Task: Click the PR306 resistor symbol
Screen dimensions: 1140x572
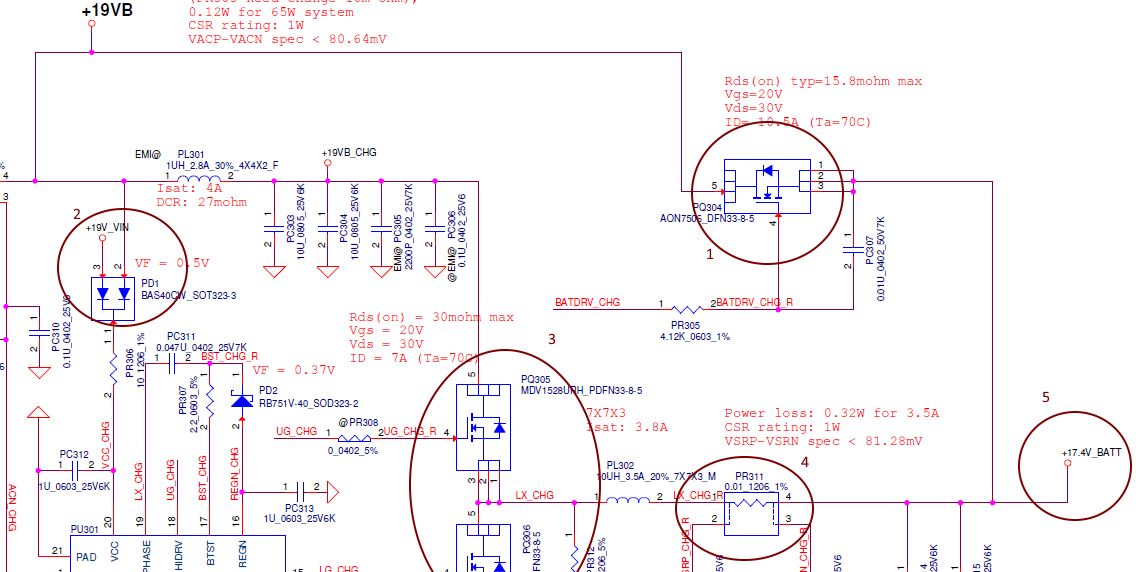Action: pyautogui.click(x=113, y=368)
